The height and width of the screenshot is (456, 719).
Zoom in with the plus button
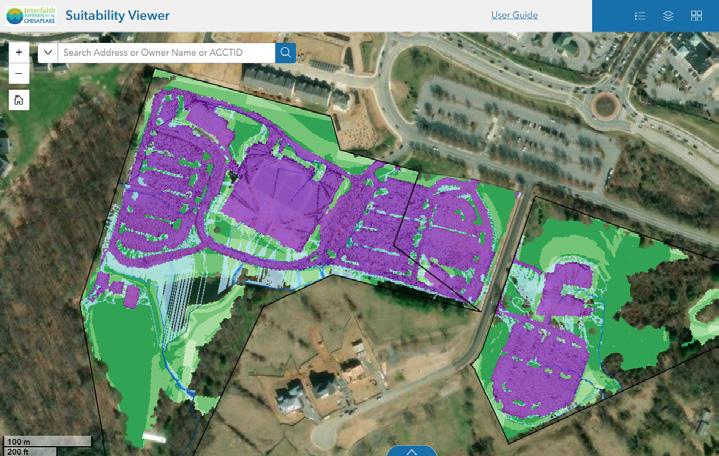click(19, 52)
